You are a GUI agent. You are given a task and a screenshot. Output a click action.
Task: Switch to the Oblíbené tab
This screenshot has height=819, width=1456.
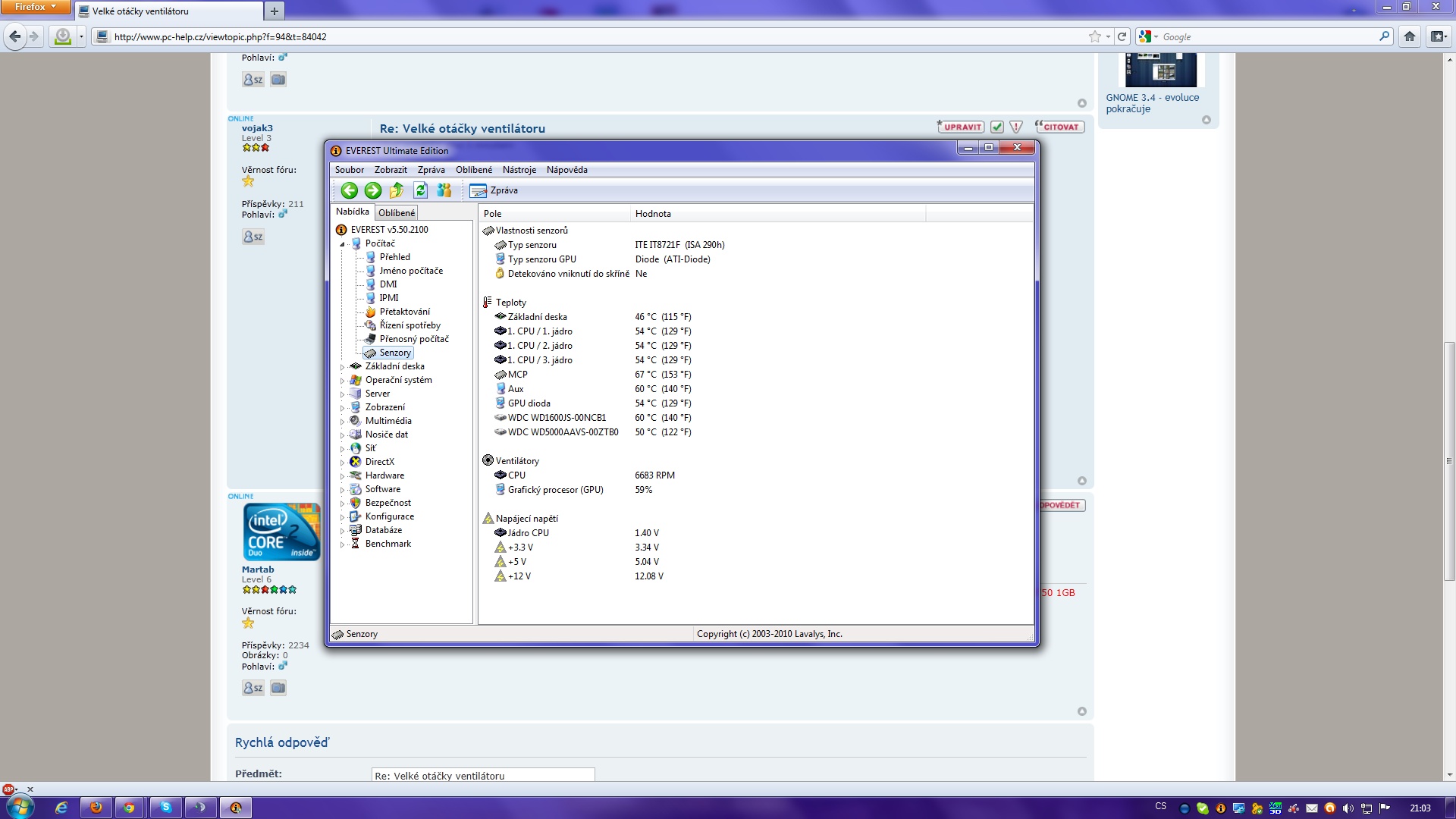(x=396, y=213)
